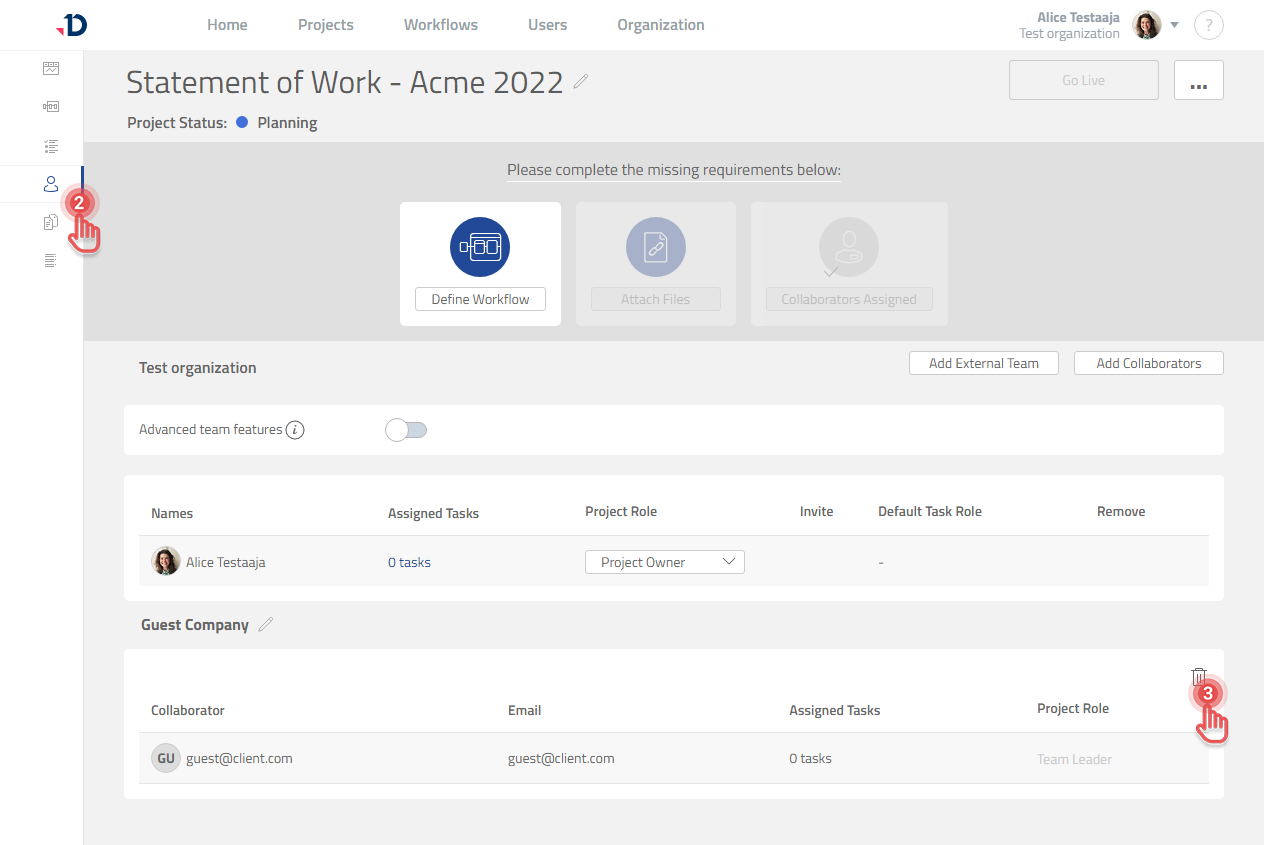Image resolution: width=1264 pixels, height=845 pixels.
Task: Click the Add External Team button
Action: pos(983,363)
